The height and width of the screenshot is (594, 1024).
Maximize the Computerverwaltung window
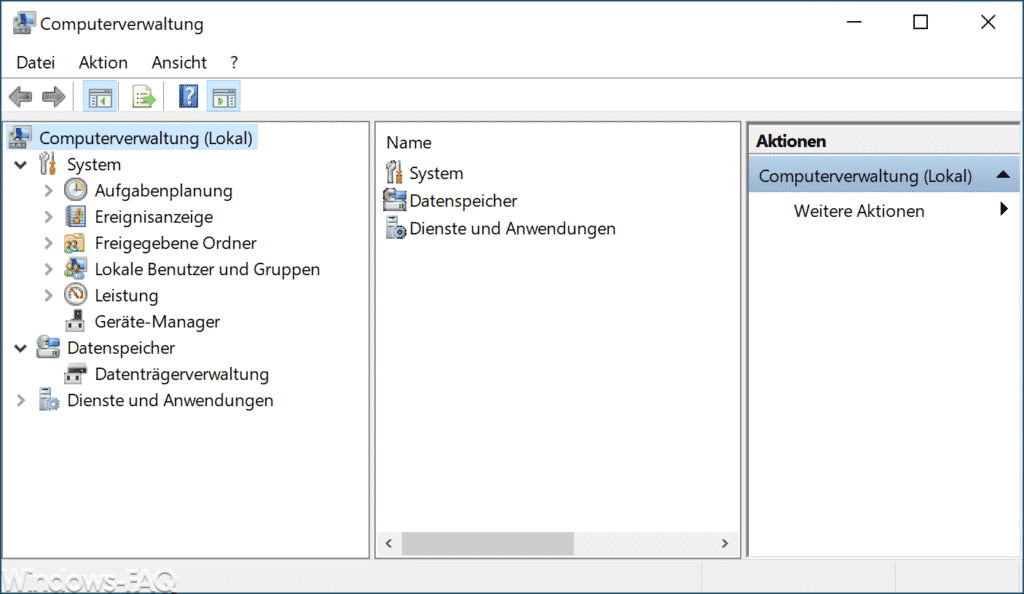click(x=920, y=22)
